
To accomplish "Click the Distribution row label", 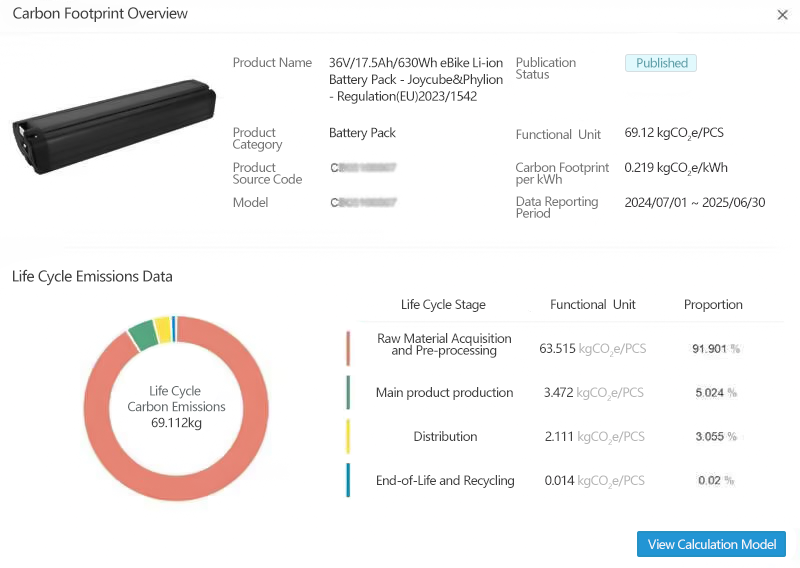I will click(x=445, y=437).
